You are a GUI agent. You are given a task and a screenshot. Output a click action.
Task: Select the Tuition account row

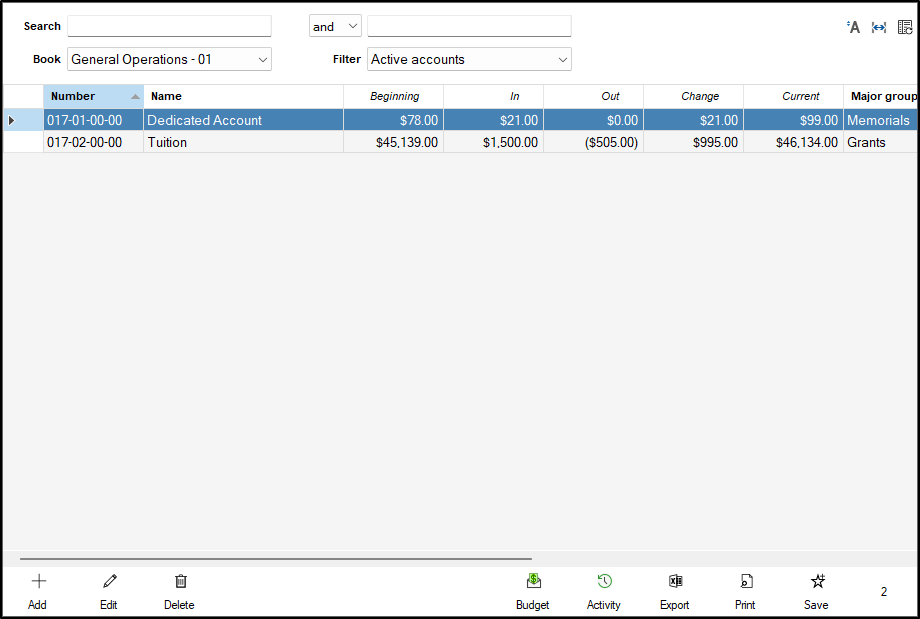tap(240, 143)
